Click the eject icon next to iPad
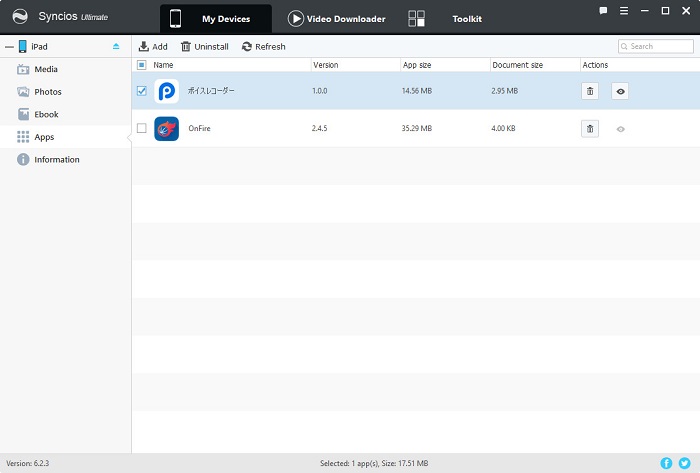 pyautogui.click(x=116, y=46)
